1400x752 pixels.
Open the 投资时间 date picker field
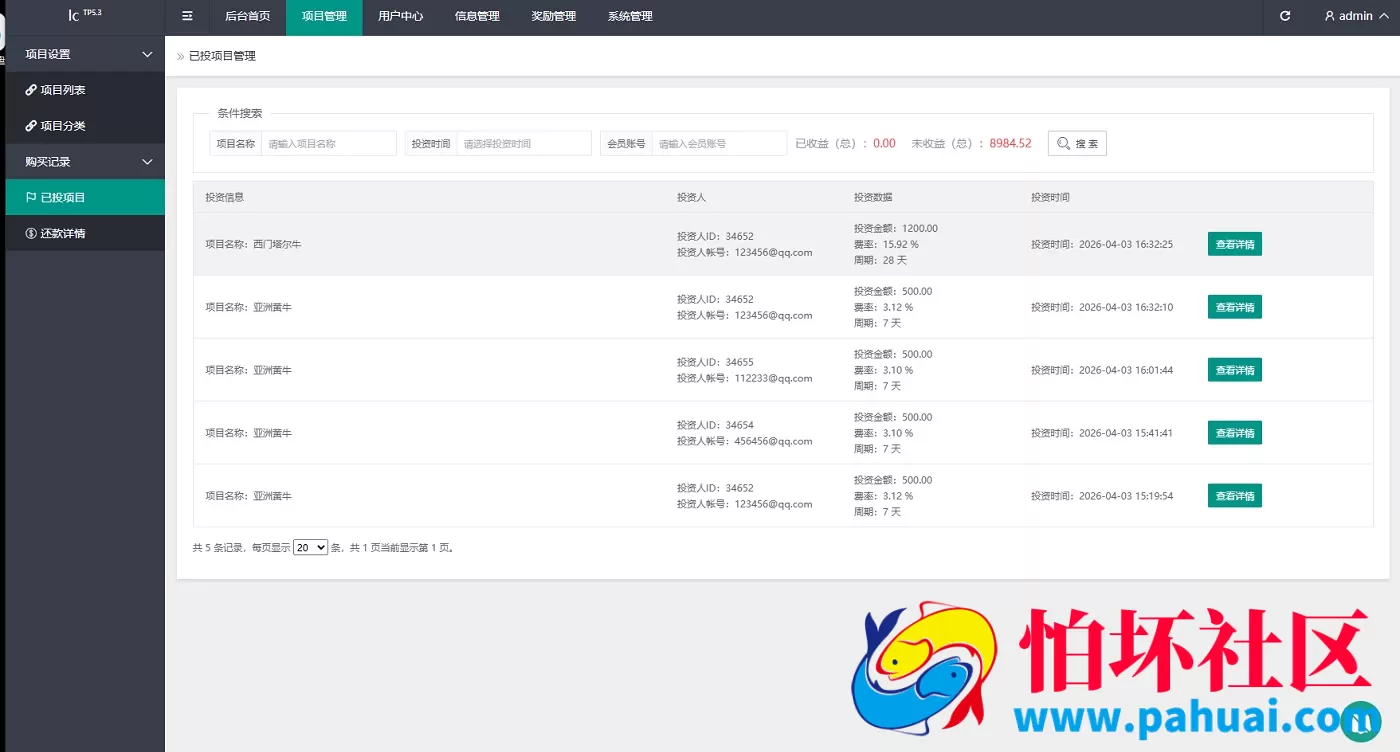pos(524,144)
